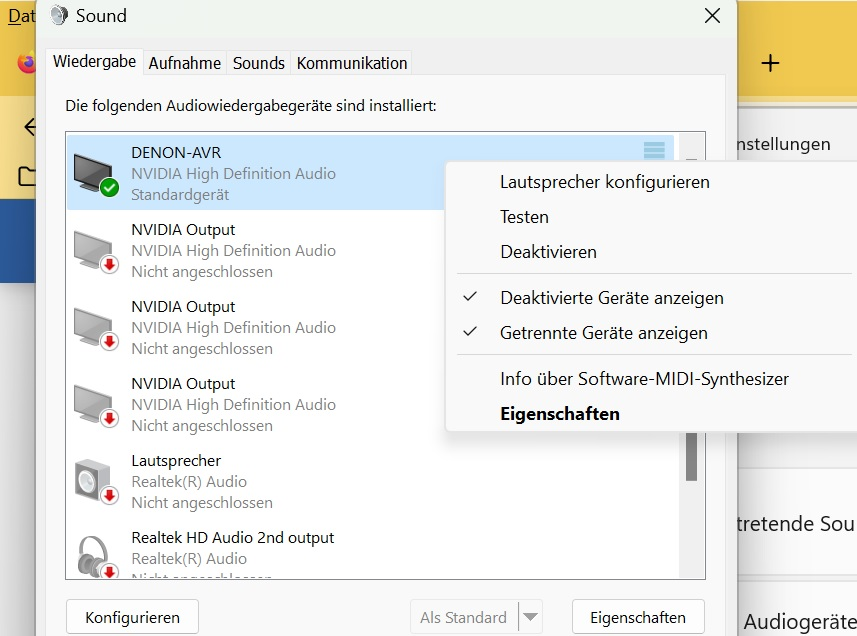Viewport: 857px width, 636px height.
Task: Choose Lautsprecher konfigurieren from context menu
Action: click(x=604, y=182)
